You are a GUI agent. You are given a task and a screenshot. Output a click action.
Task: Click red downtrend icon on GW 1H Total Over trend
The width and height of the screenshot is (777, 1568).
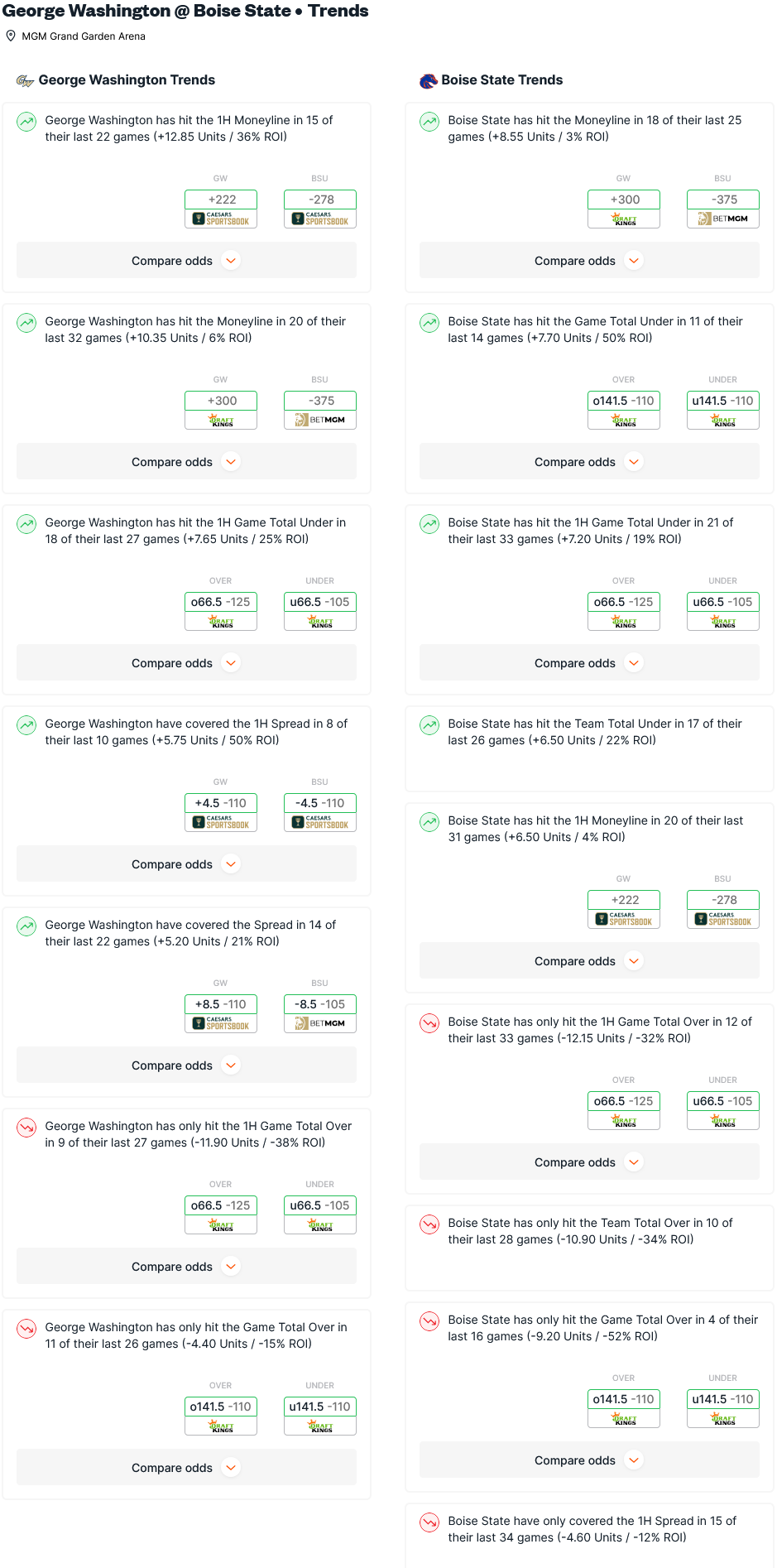pos(26,1128)
